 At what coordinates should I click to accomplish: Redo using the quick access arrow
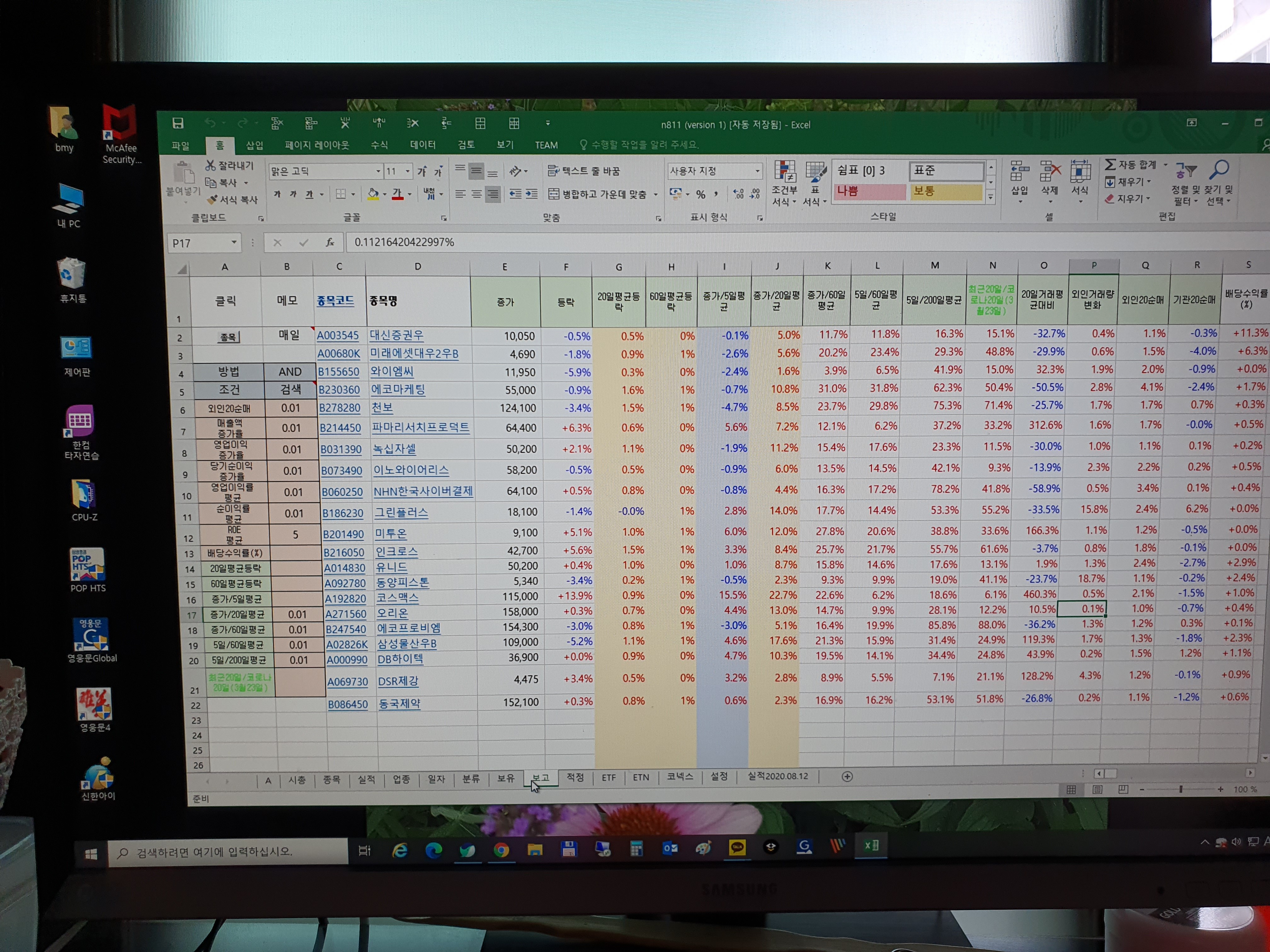[243, 123]
